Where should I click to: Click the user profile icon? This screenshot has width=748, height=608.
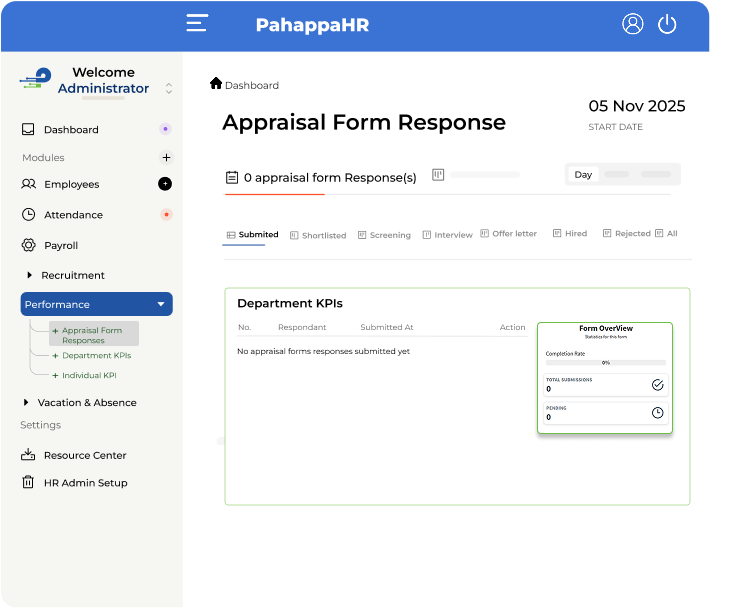(632, 24)
